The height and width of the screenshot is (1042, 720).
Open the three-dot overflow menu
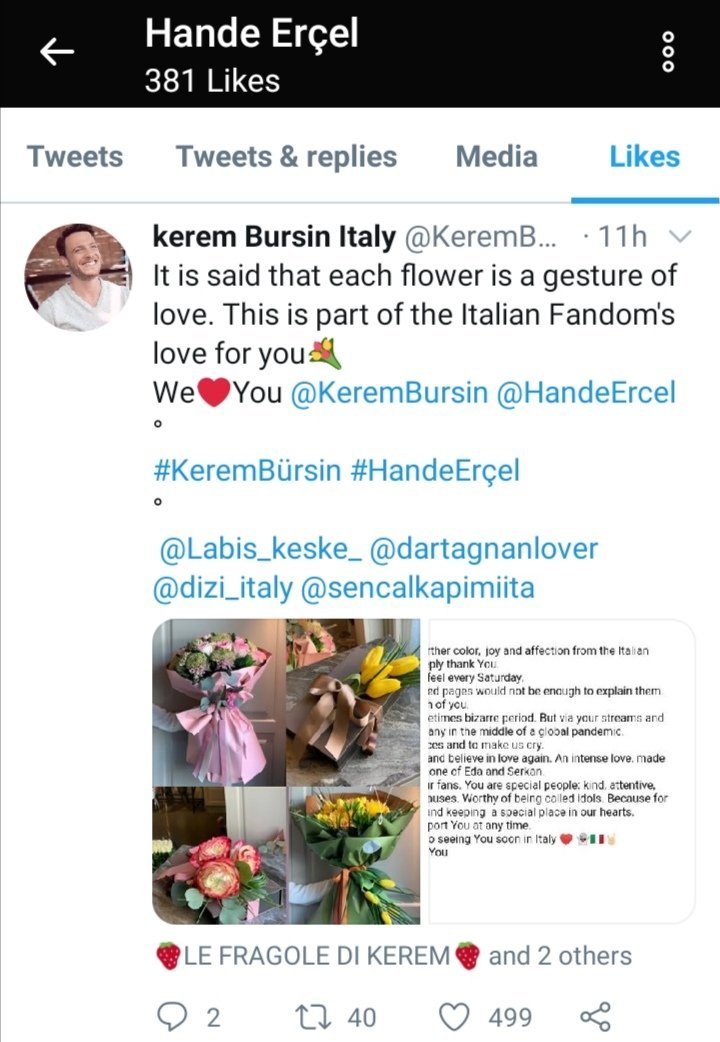668,52
